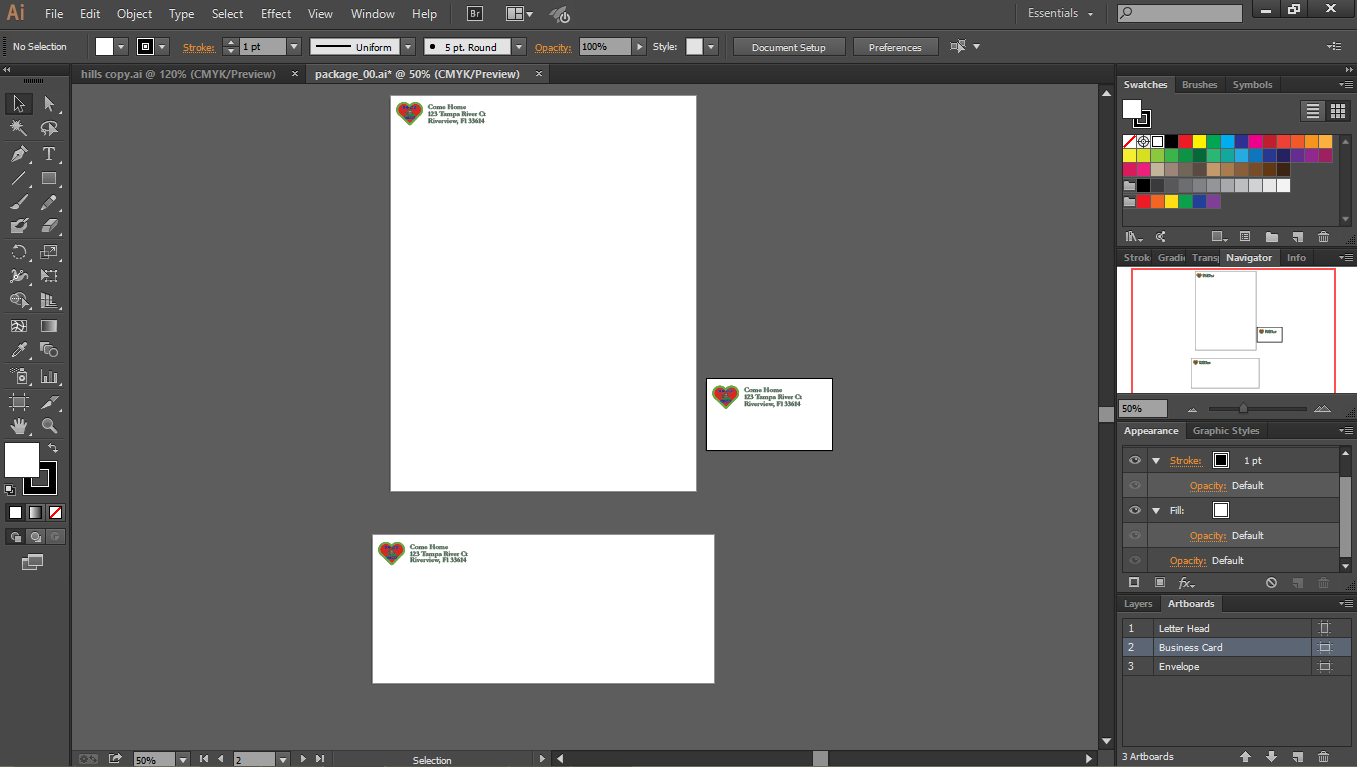Open the stroke weight dropdown
Screen dimensions: 1357x767
click(x=293, y=47)
